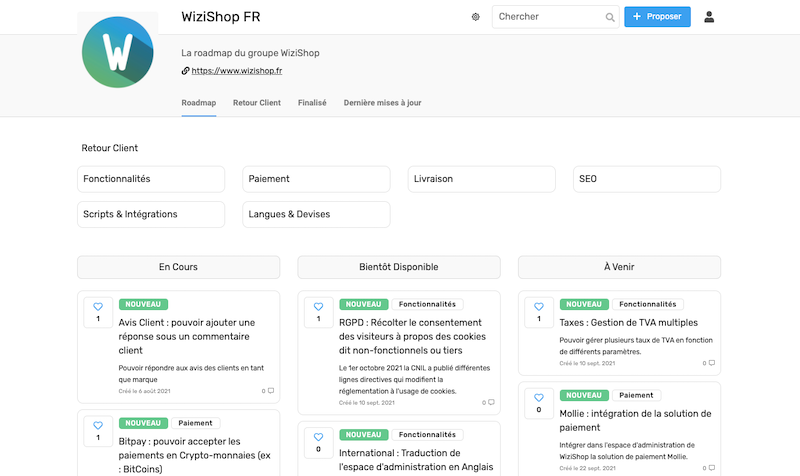800x476 pixels.
Task: Click 'Créé le 22 sept. 2021' date
Action: [587, 468]
